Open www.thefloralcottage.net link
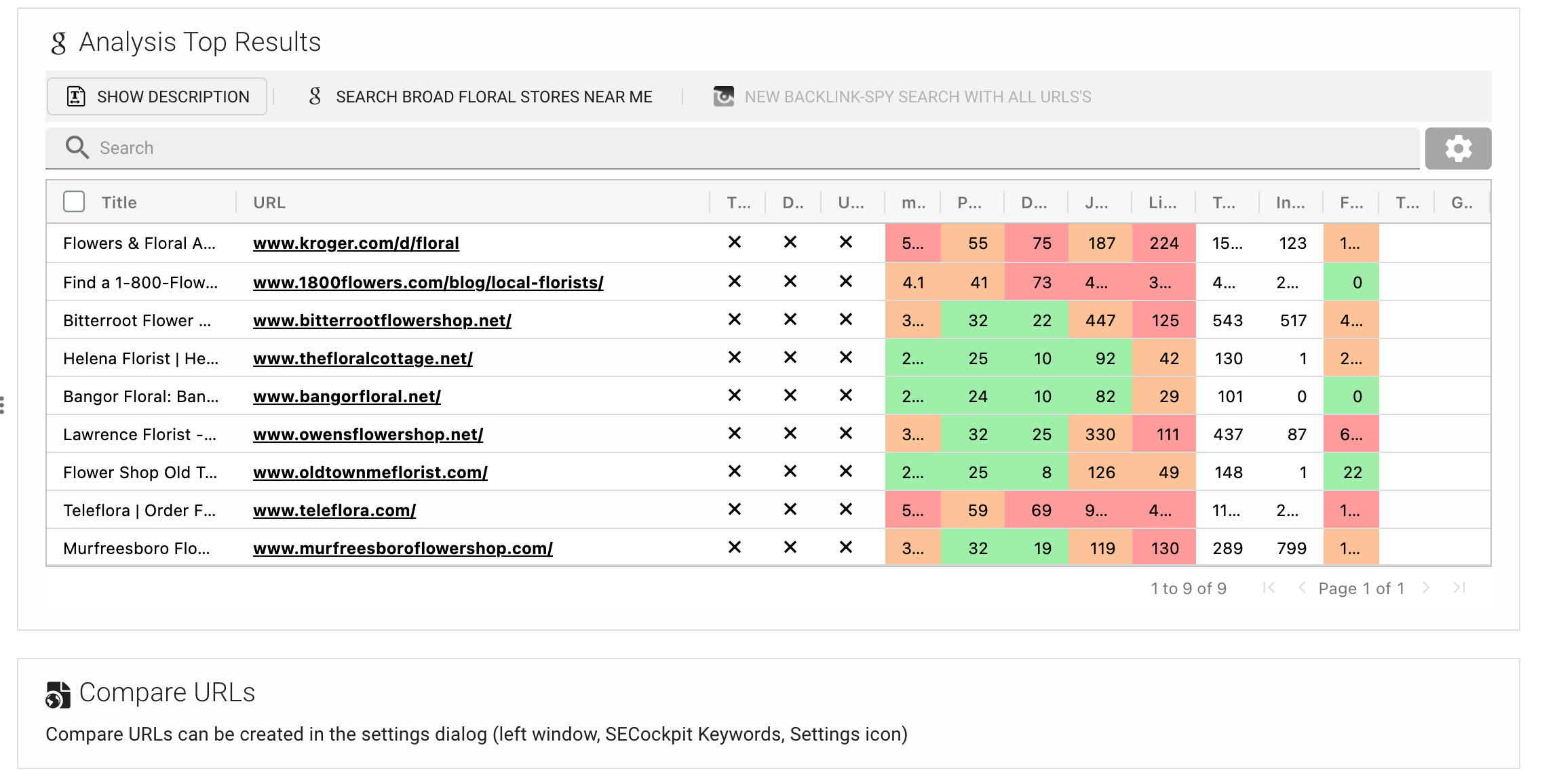The width and height of the screenshot is (1542, 784). (x=363, y=358)
